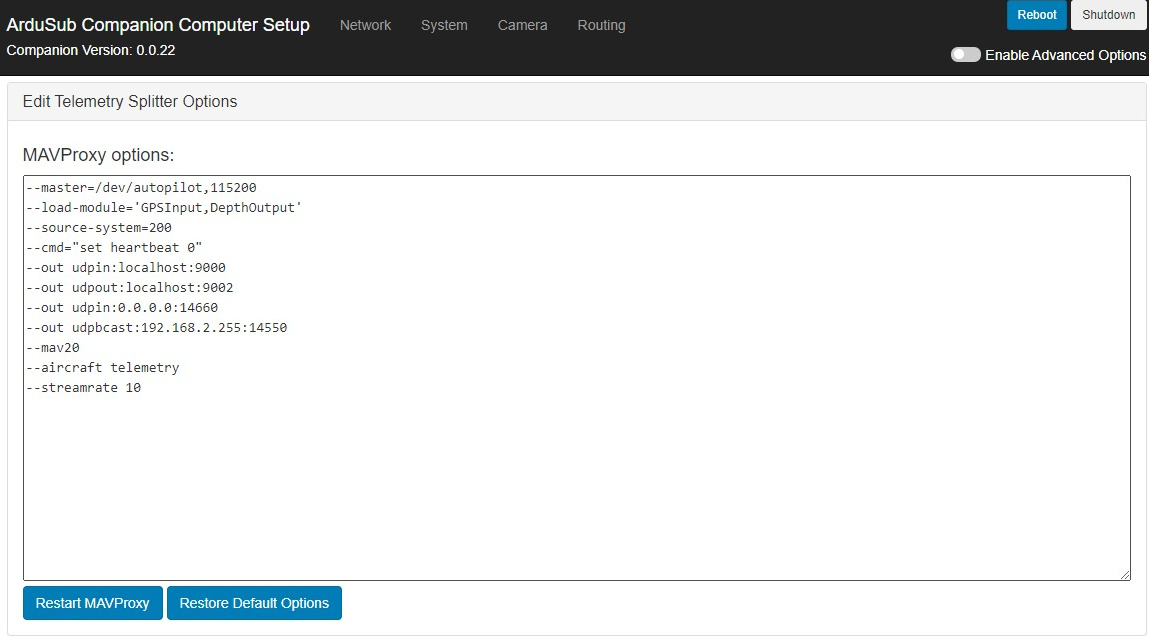Image resolution: width=1149 pixels, height=636 pixels.
Task: Open the Routing menu
Action: 602,25
